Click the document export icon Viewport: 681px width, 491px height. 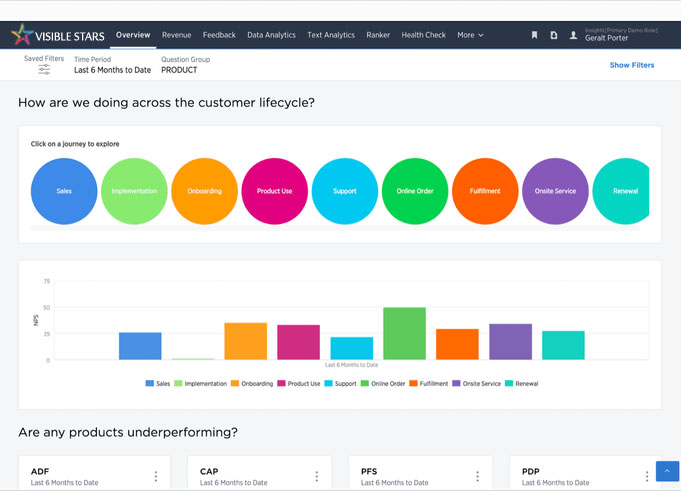(553, 35)
